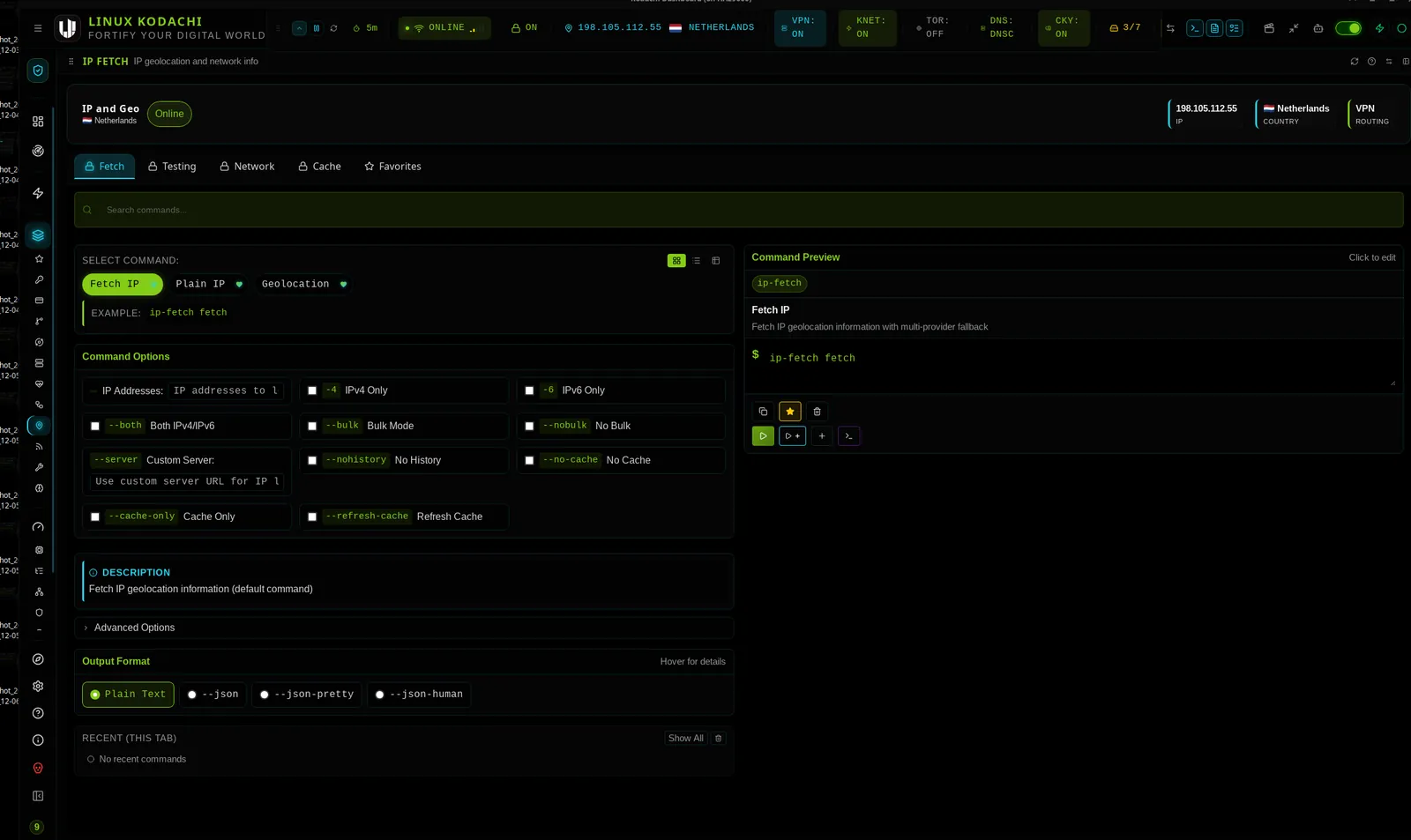Click the collapse panel sidebar icon
This screenshot has height=840, width=1411.
pos(38,797)
